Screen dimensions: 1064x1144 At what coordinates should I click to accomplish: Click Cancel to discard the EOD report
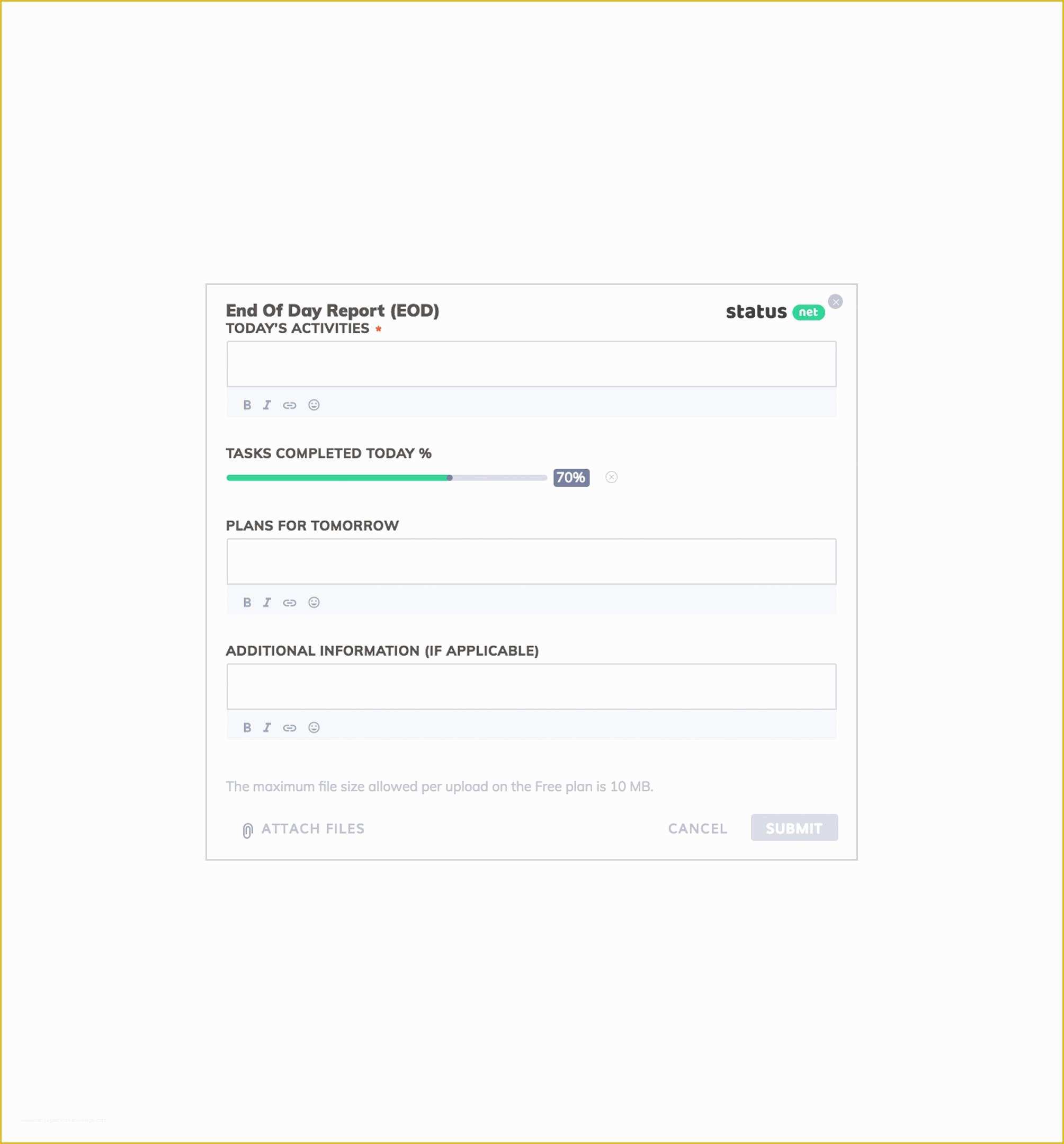tap(696, 828)
